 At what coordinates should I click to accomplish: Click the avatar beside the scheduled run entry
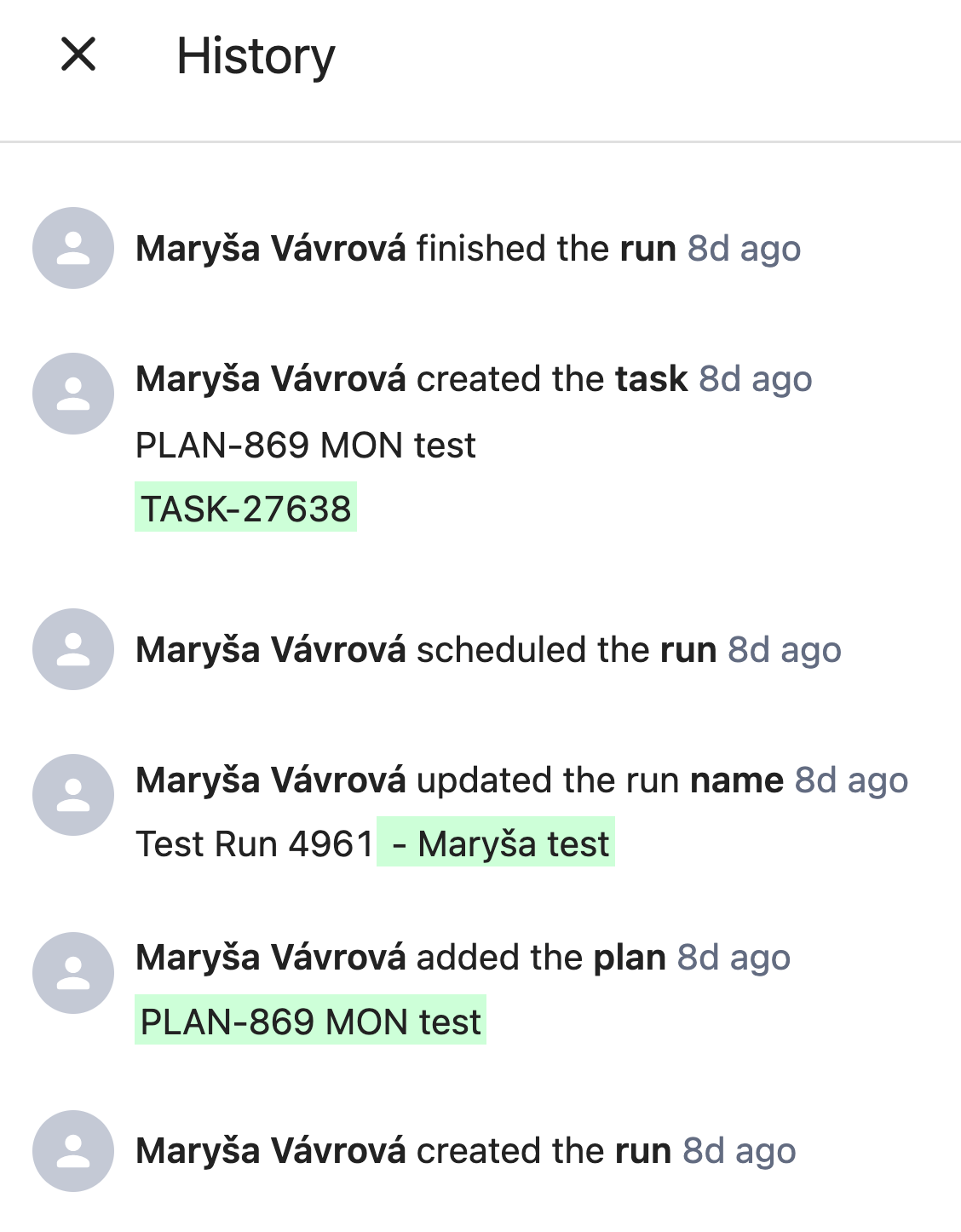(72, 649)
